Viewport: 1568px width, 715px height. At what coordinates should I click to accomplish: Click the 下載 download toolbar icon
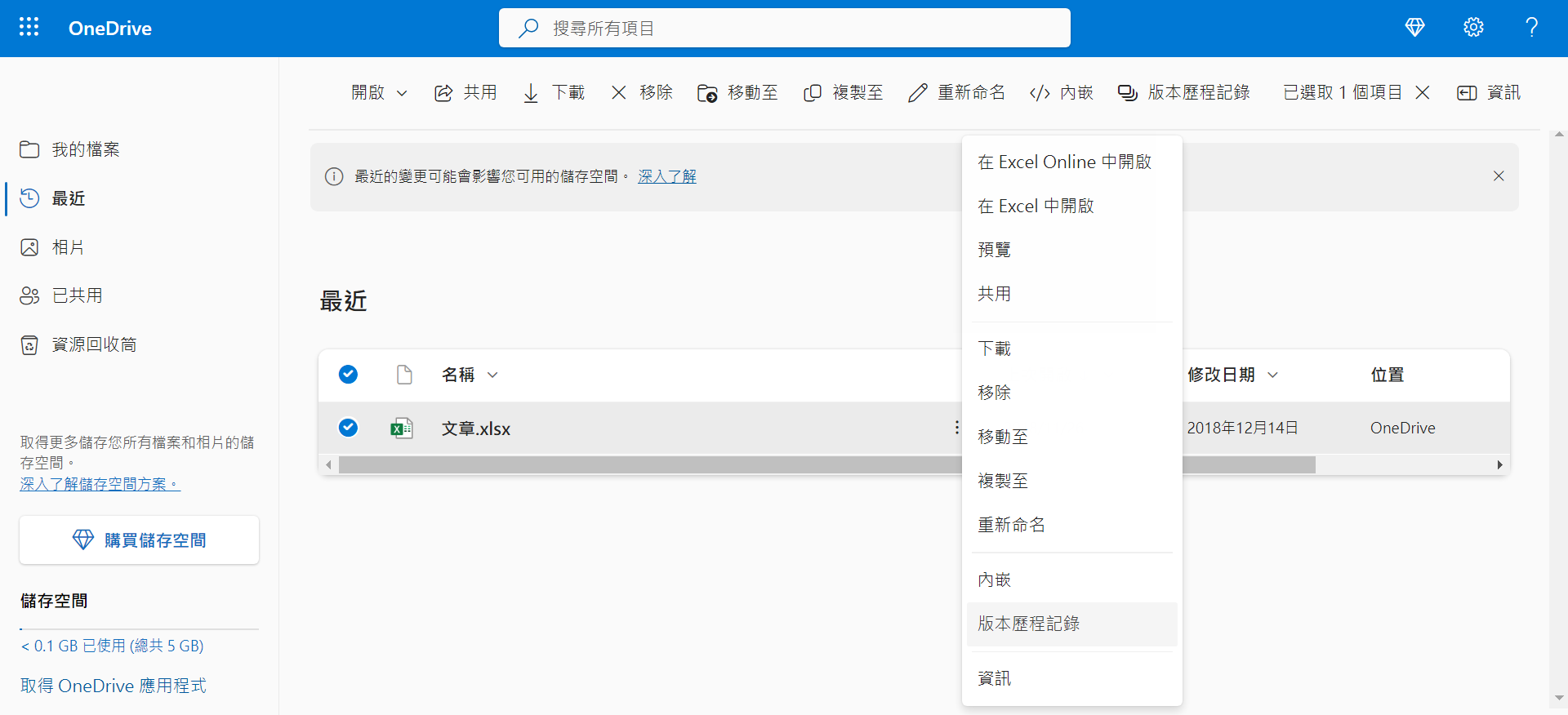[x=531, y=93]
